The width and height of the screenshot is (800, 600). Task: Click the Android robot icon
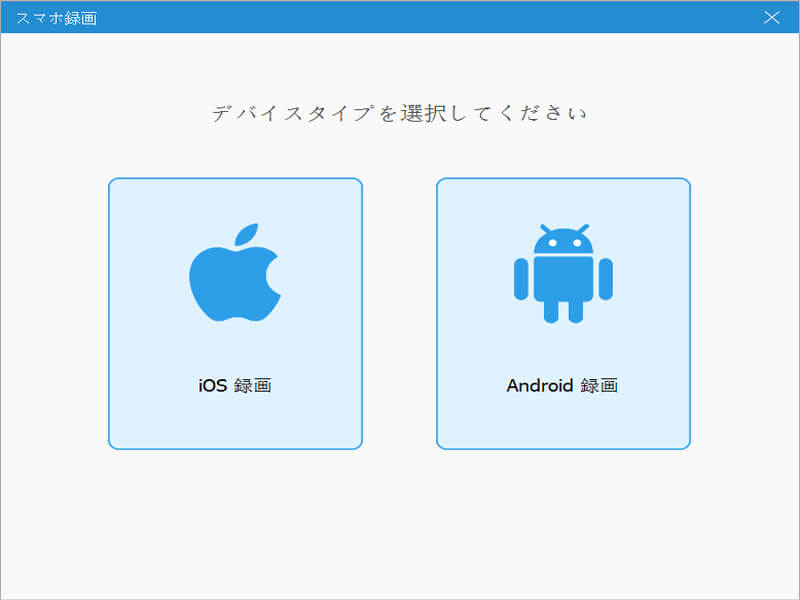(563, 273)
